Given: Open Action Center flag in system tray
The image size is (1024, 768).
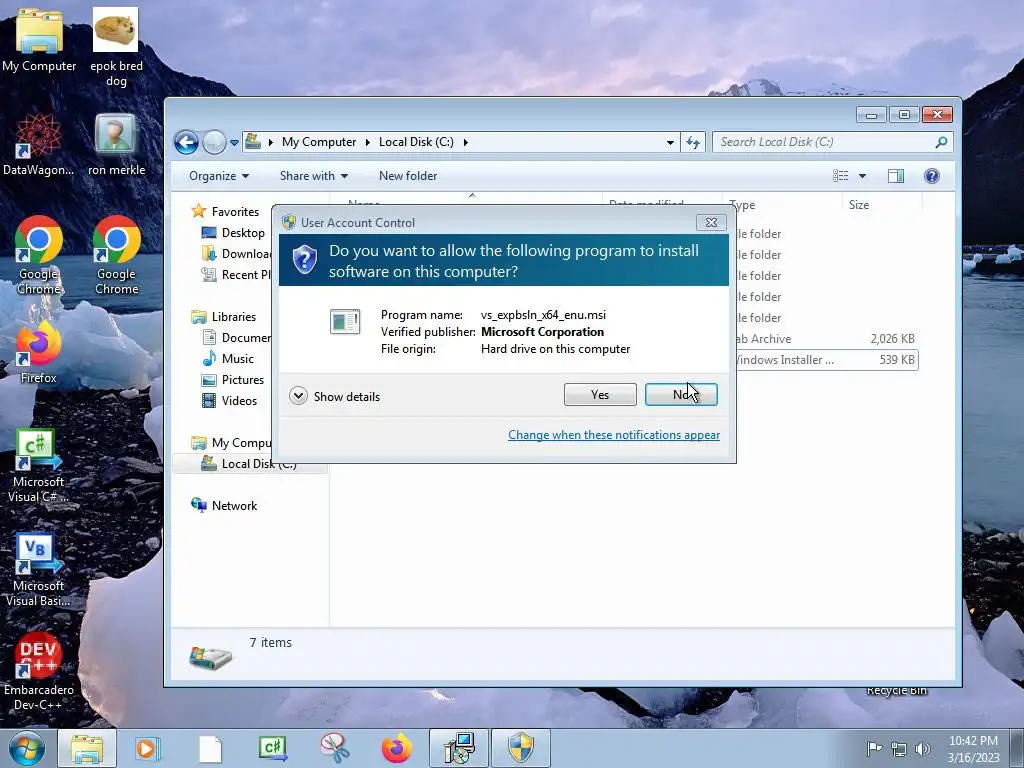Looking at the screenshot, I should click(x=874, y=748).
